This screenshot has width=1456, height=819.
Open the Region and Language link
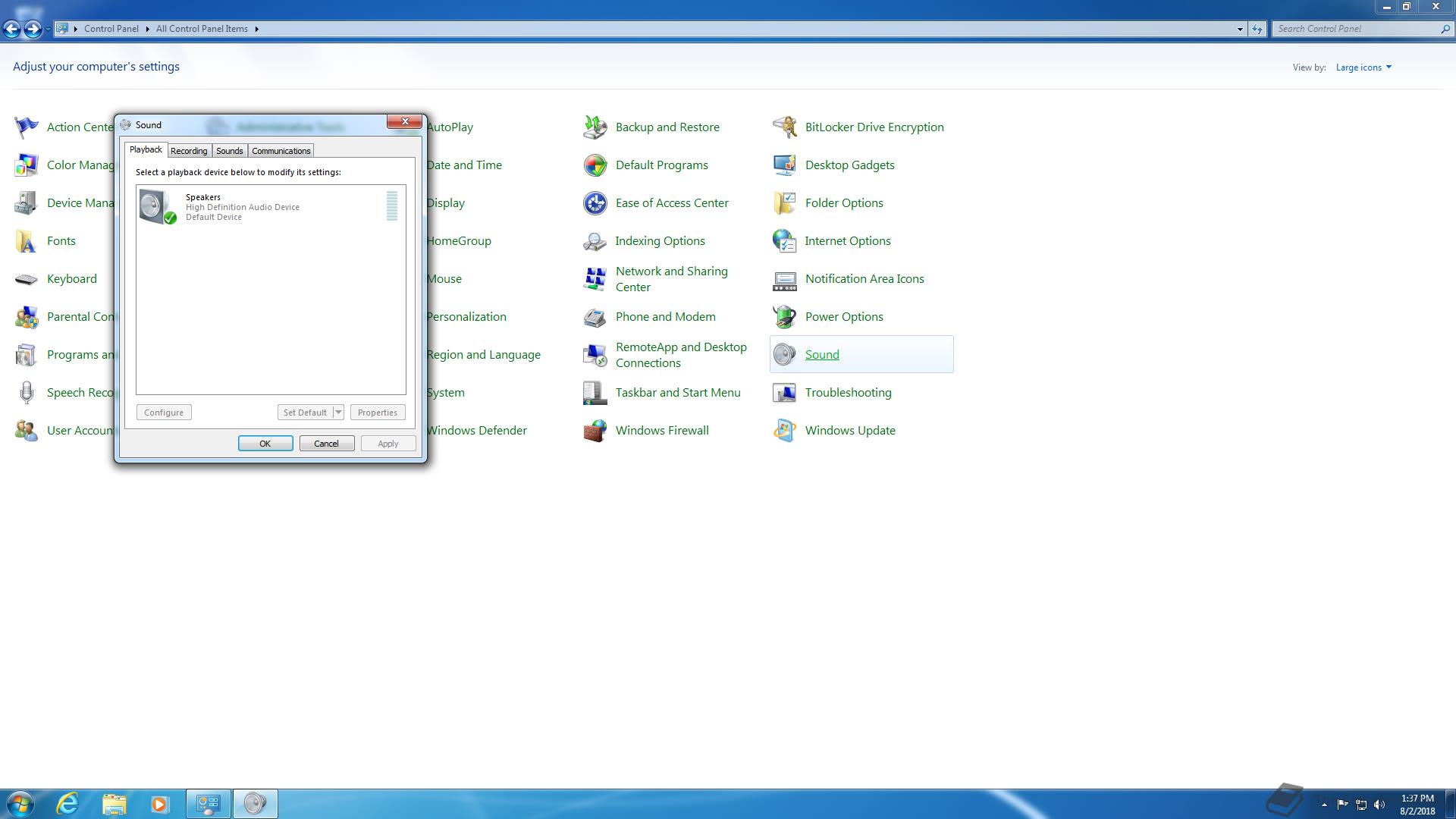click(483, 355)
